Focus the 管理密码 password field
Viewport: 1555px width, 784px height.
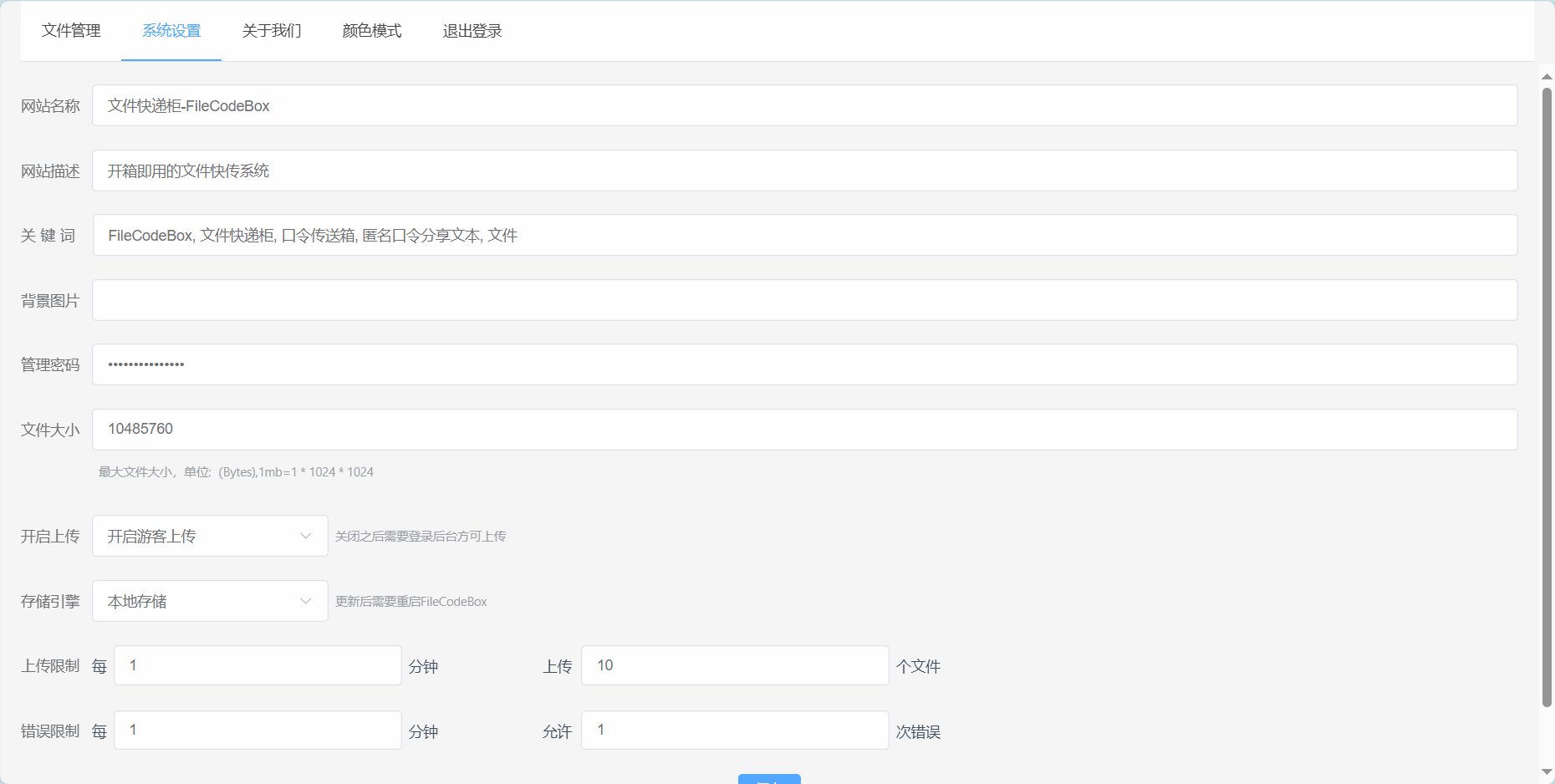click(804, 364)
